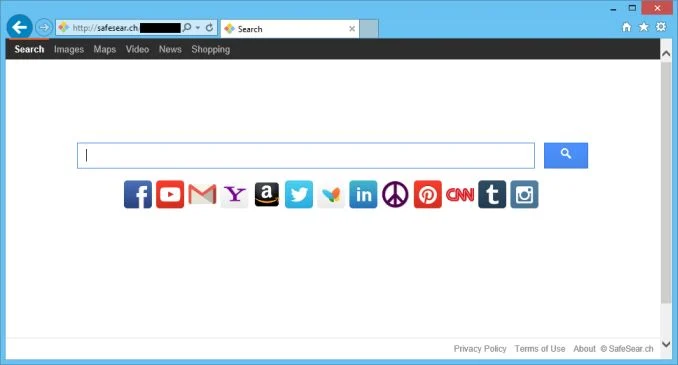Open the colorful butterfly shortcut icon
This screenshot has height=365, width=678.
331,195
